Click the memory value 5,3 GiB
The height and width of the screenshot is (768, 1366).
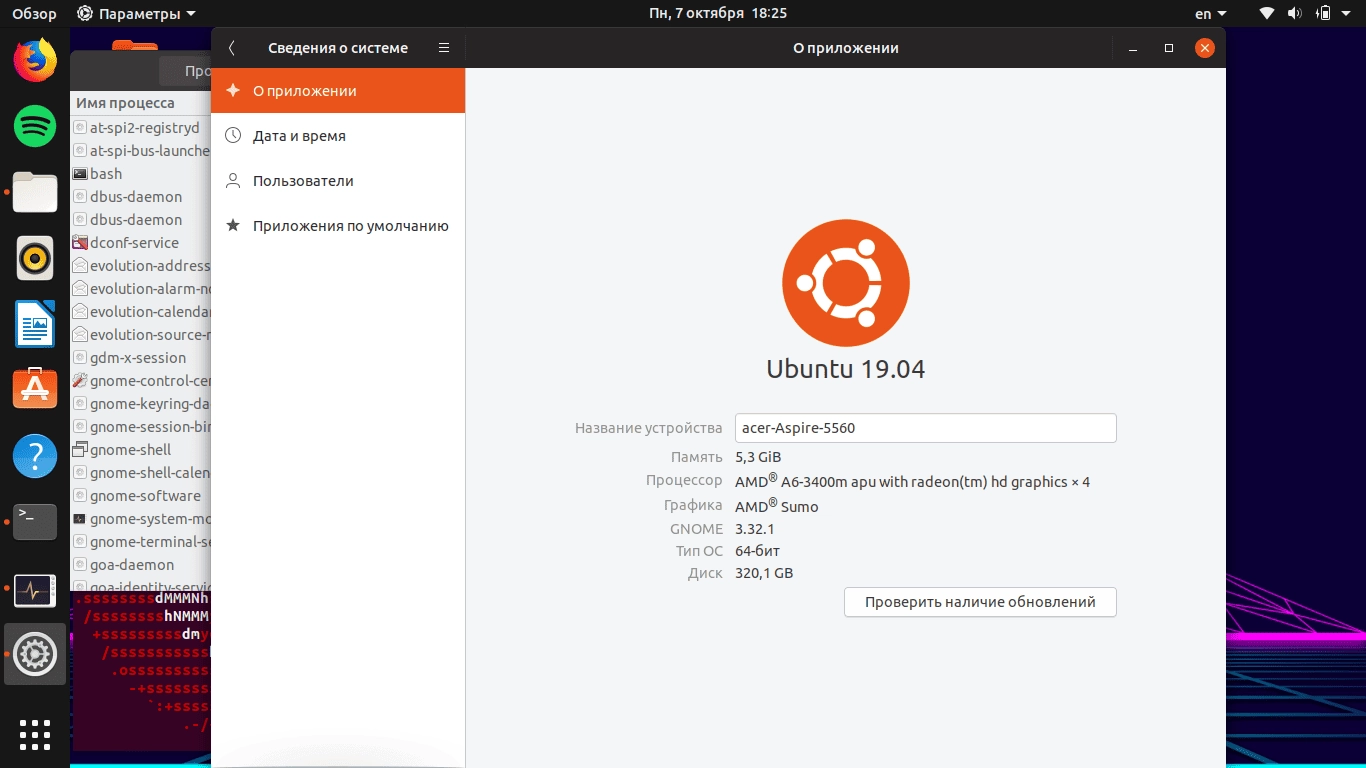tap(758, 457)
